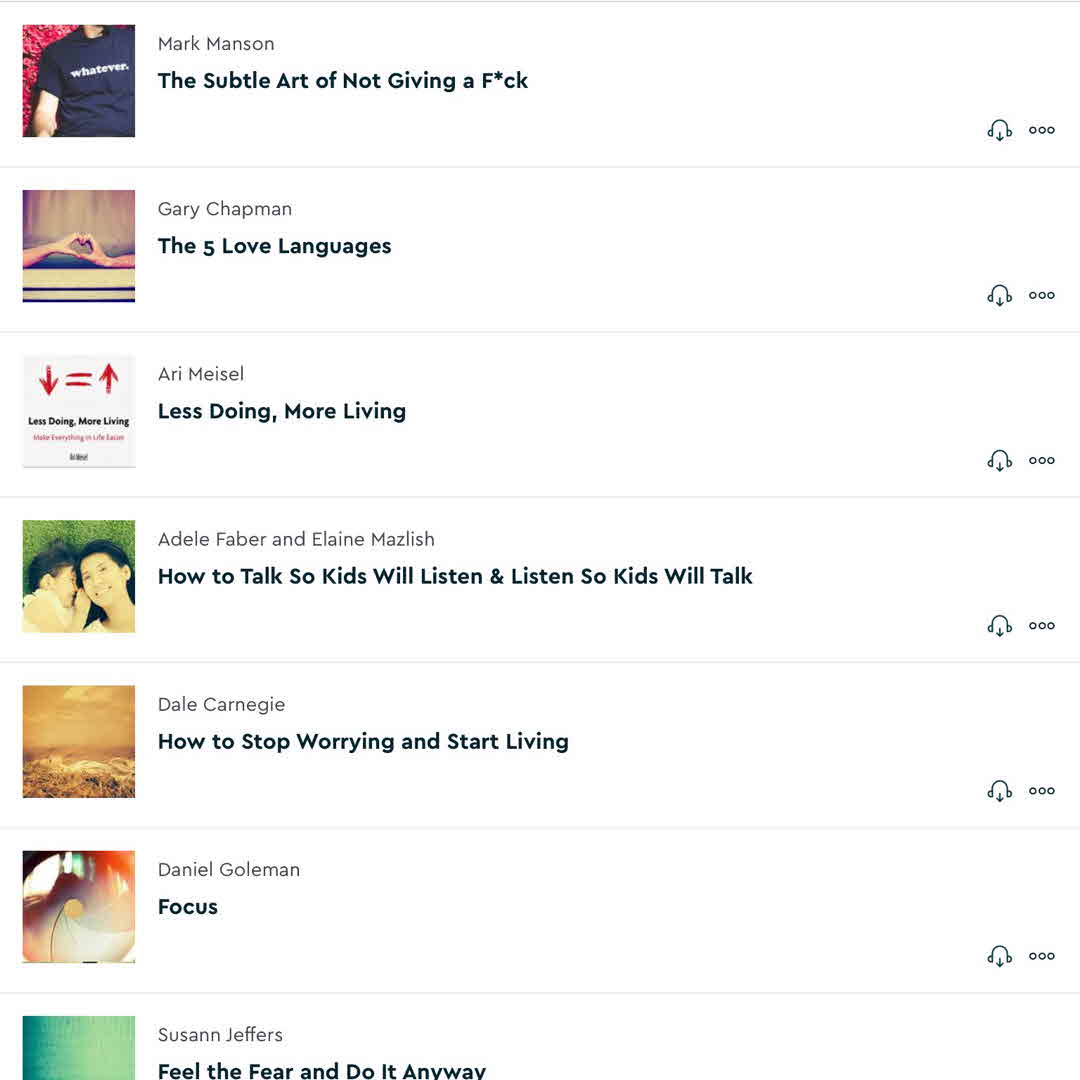
Task: Open The 5 Love Languages title
Action: 275,246
